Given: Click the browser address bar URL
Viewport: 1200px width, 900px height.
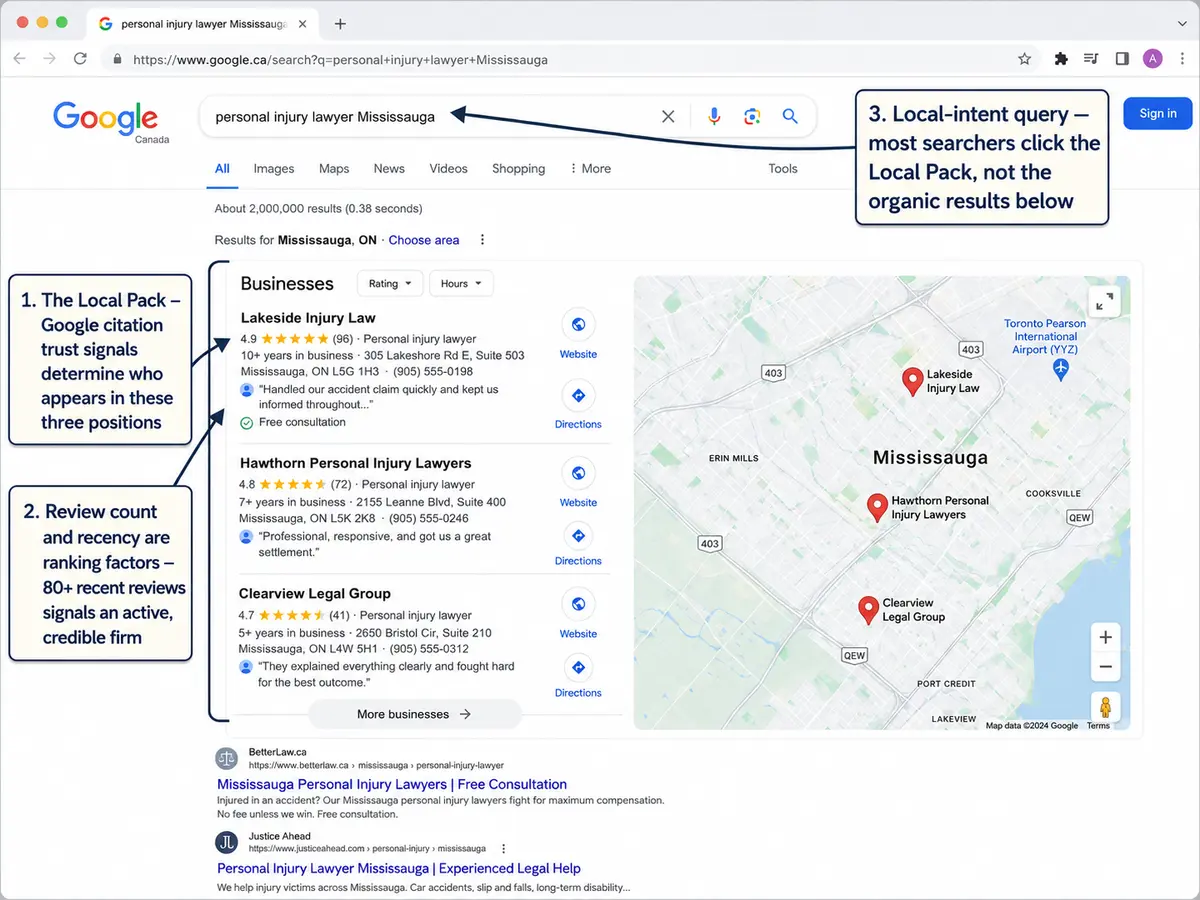Looking at the screenshot, I should [340, 59].
